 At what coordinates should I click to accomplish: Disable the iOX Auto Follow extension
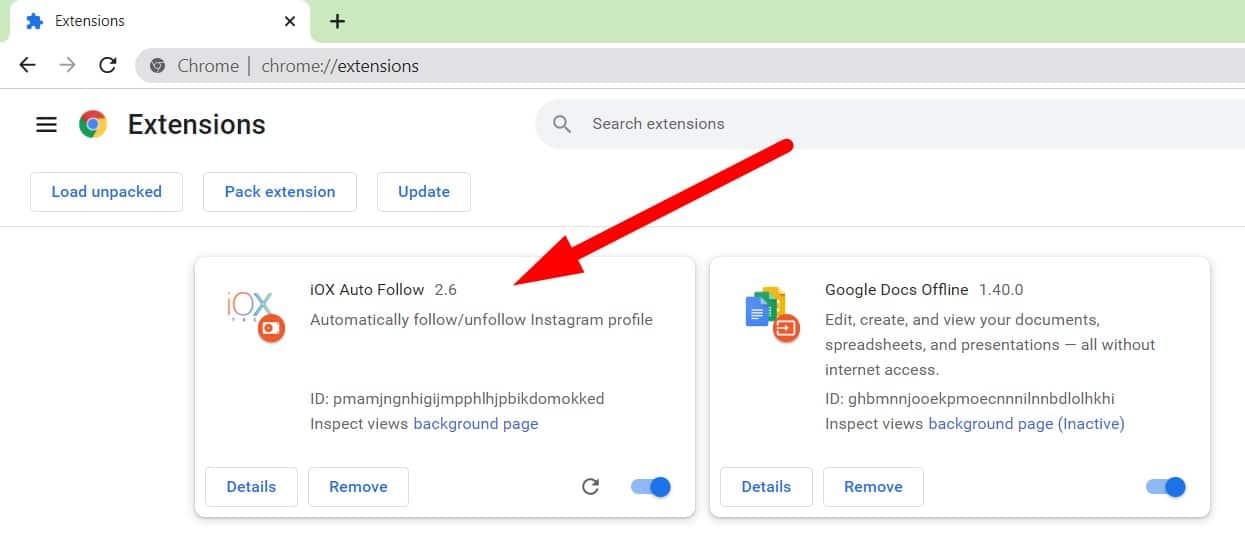click(651, 487)
